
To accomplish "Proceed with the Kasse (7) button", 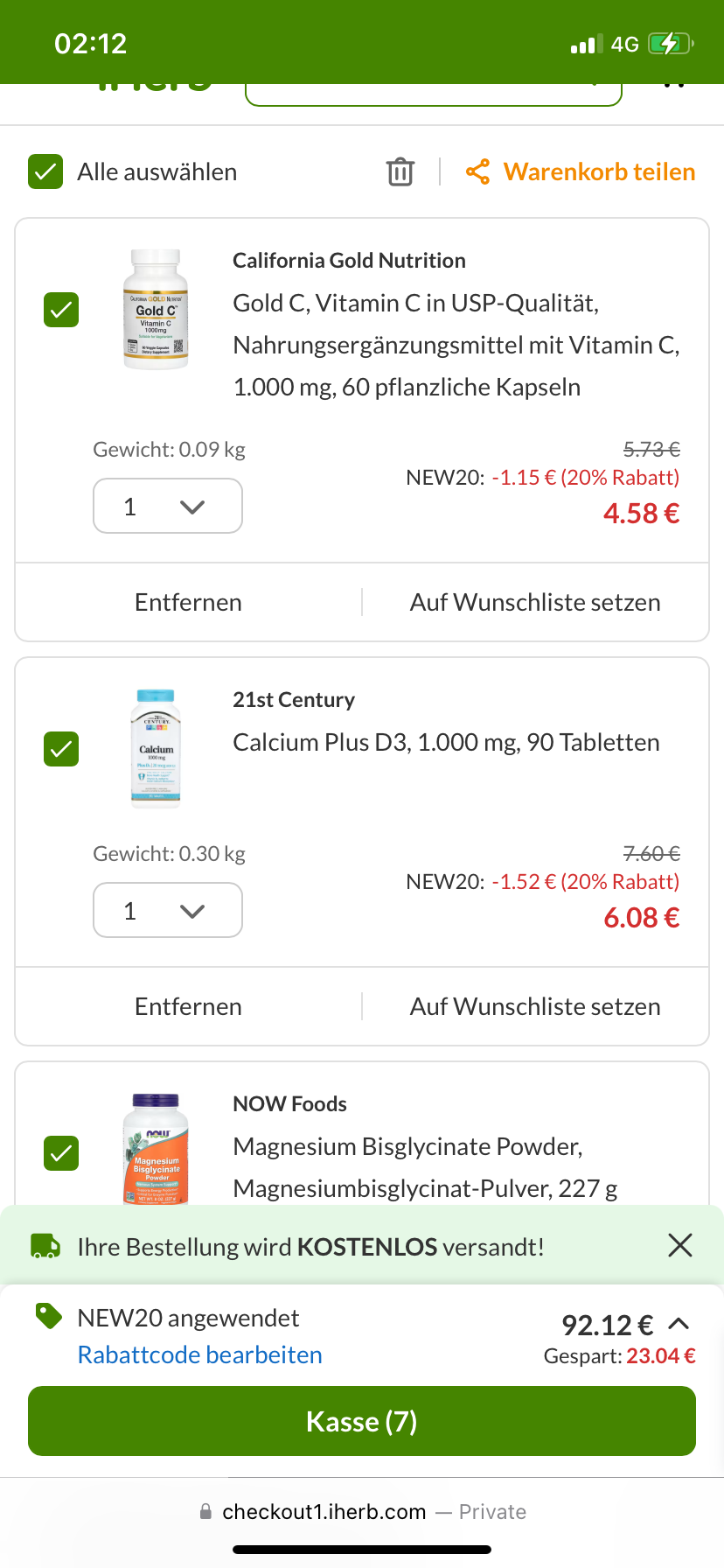I will [x=362, y=1421].
